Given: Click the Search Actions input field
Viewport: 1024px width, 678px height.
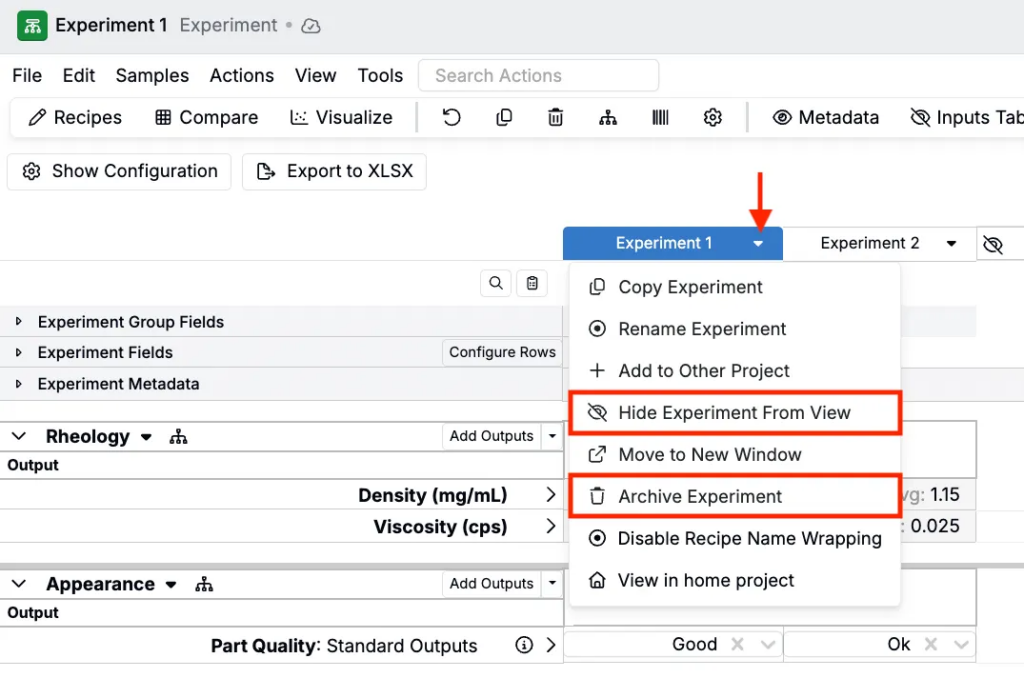Looking at the screenshot, I should [x=538, y=76].
